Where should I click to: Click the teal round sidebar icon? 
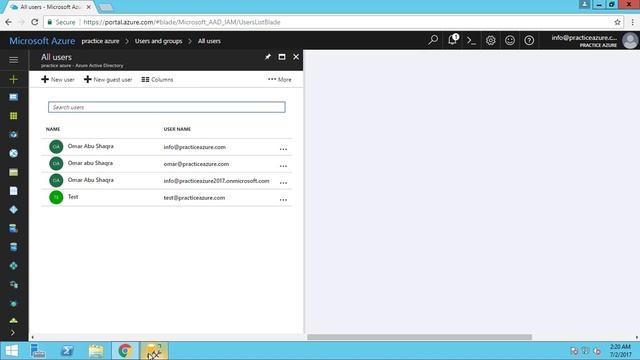tap(13, 304)
